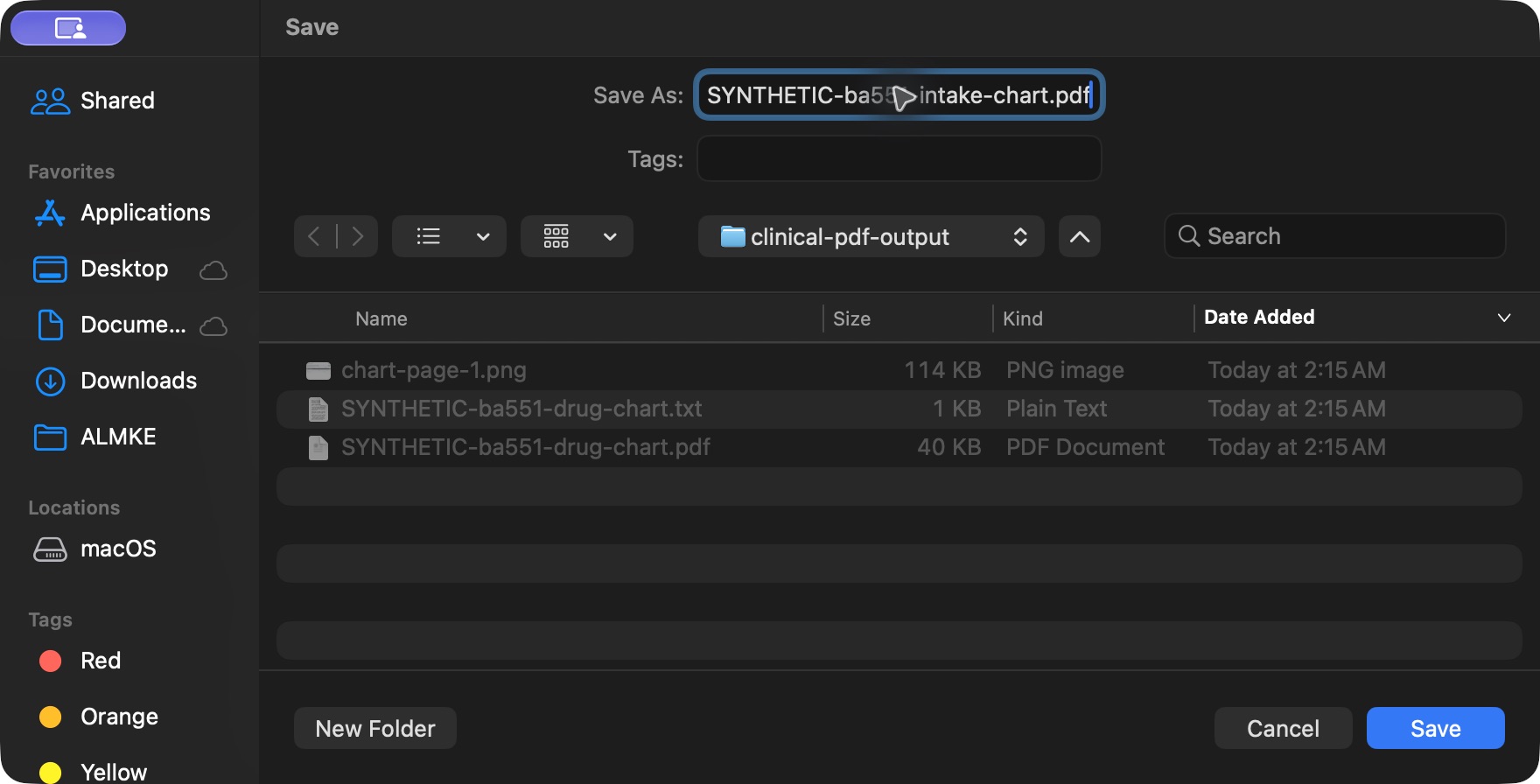The image size is (1540, 784).
Task: Sort by the Kind column header
Action: click(1023, 318)
